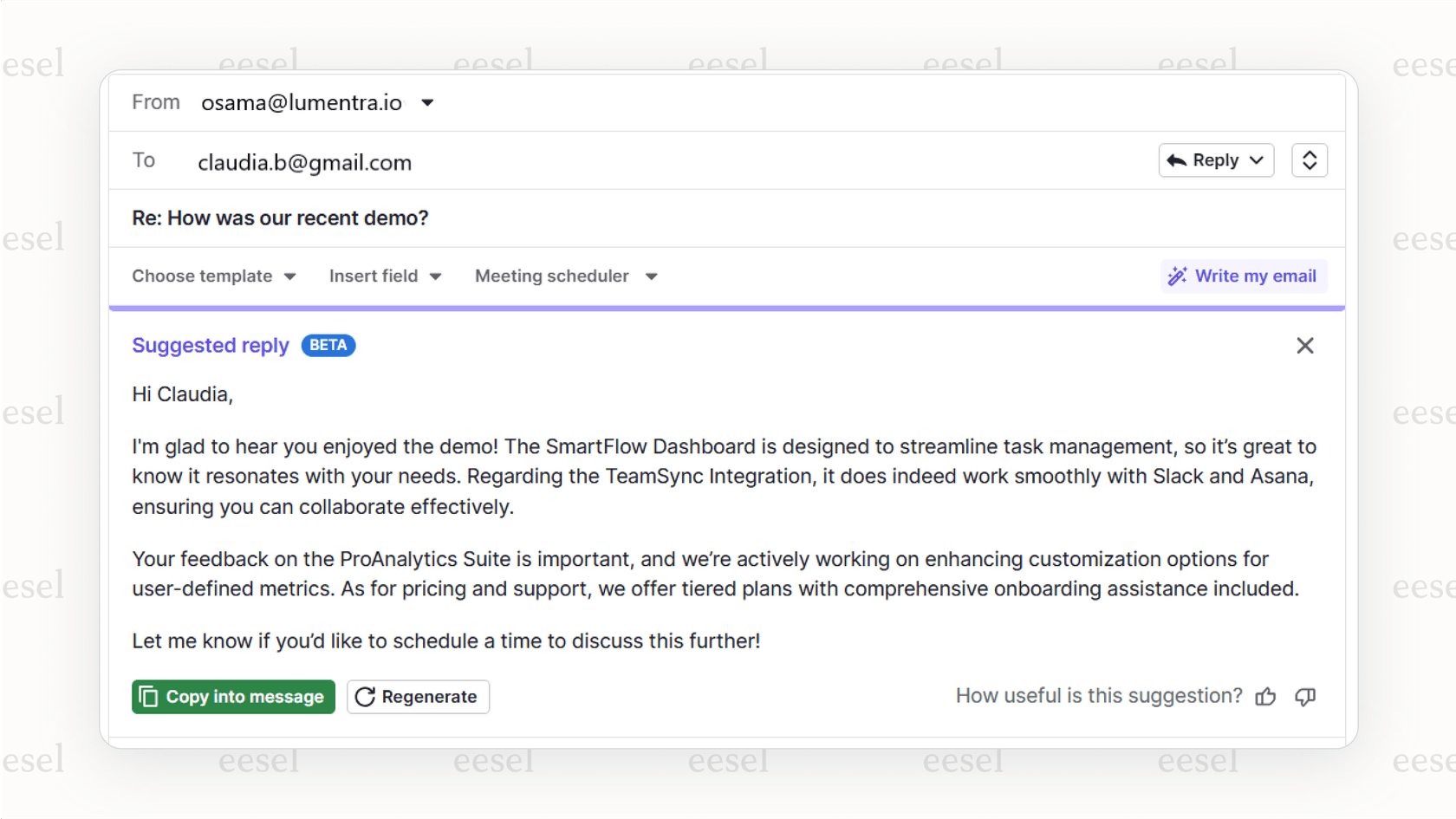Viewport: 1456px width, 819px height.
Task: Click the recipient field claudia.b@gmail.com
Action: pyautogui.click(x=304, y=162)
